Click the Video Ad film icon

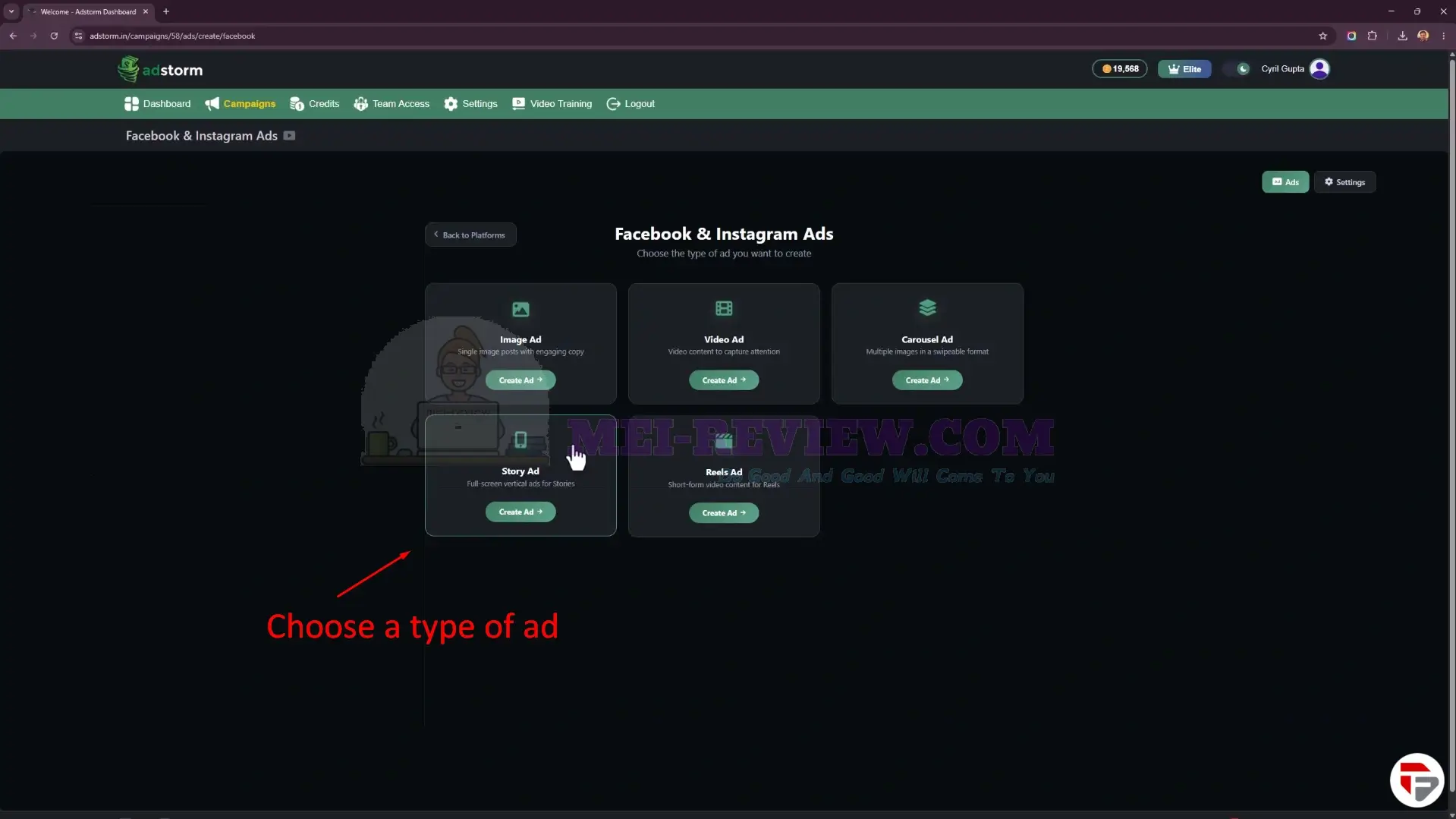(724, 308)
